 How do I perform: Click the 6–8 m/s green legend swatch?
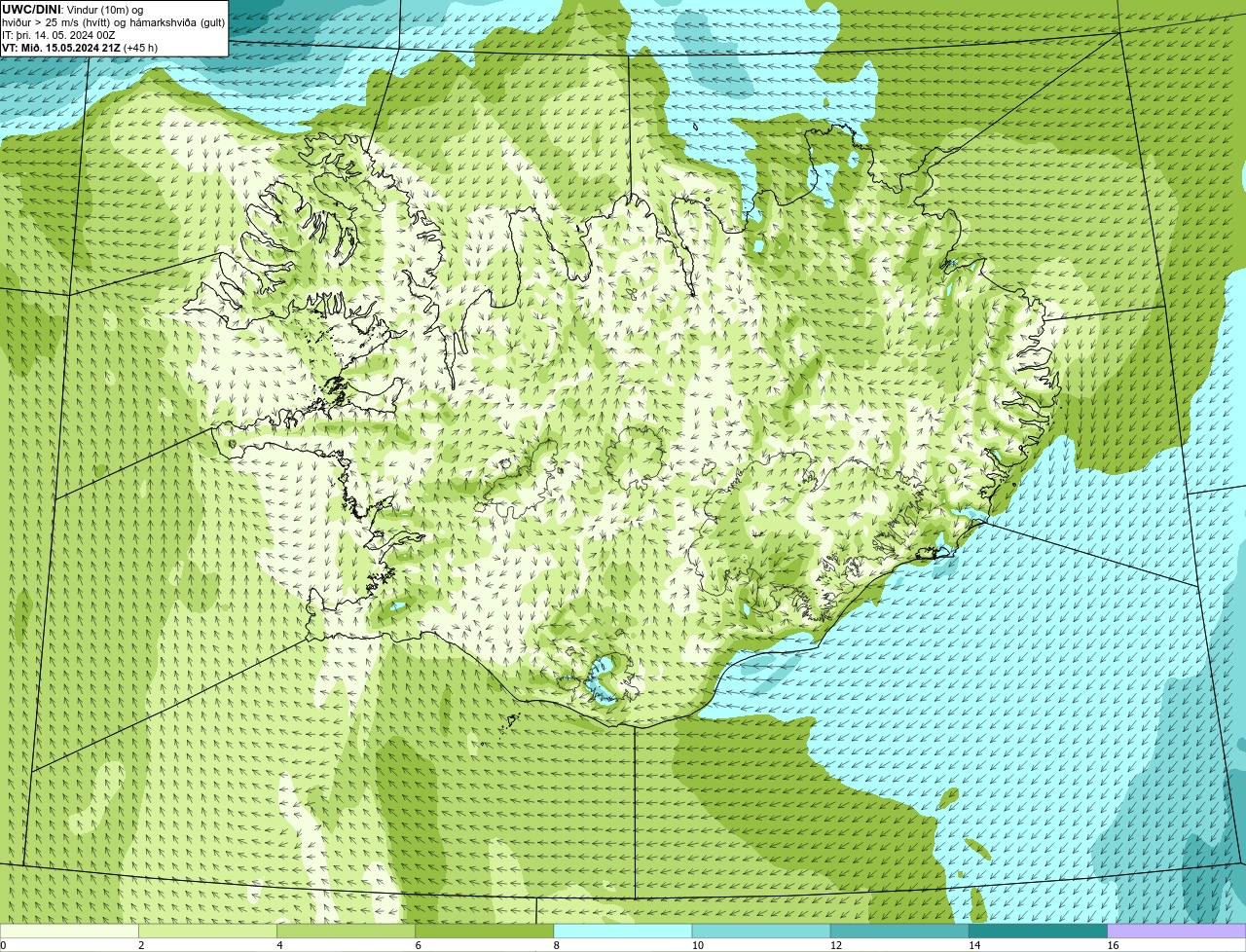click(484, 932)
